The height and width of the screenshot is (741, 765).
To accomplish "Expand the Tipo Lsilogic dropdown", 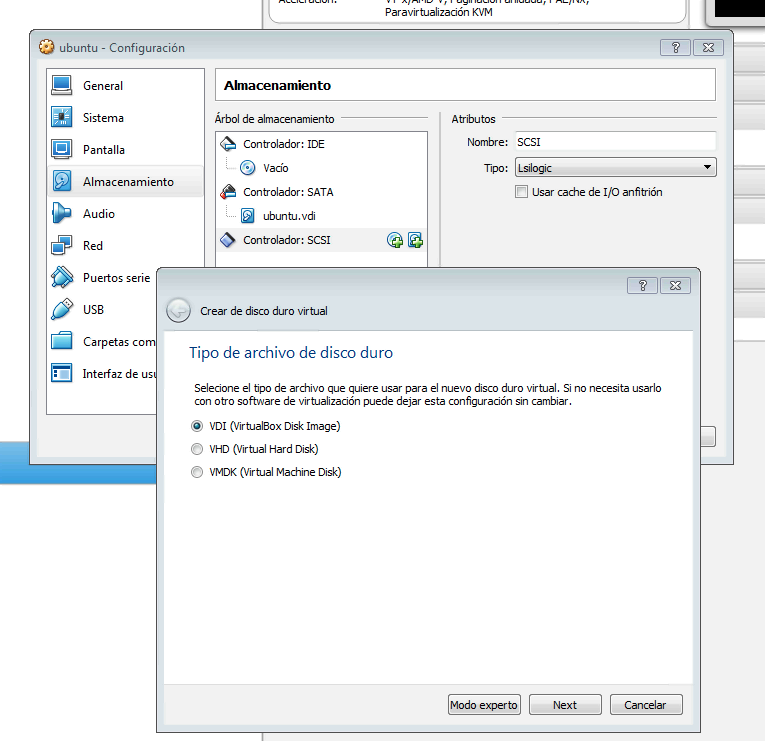I will pos(615,167).
